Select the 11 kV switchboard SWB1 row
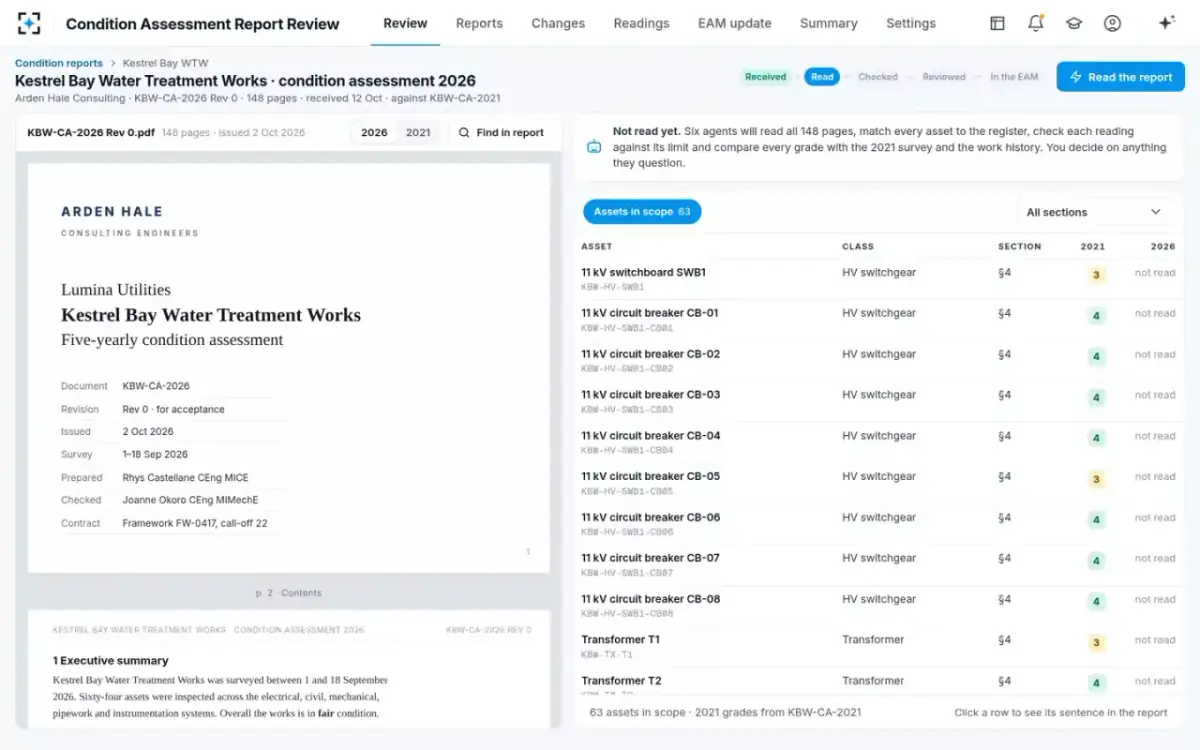This screenshot has width=1200, height=750. pyautogui.click(x=878, y=278)
